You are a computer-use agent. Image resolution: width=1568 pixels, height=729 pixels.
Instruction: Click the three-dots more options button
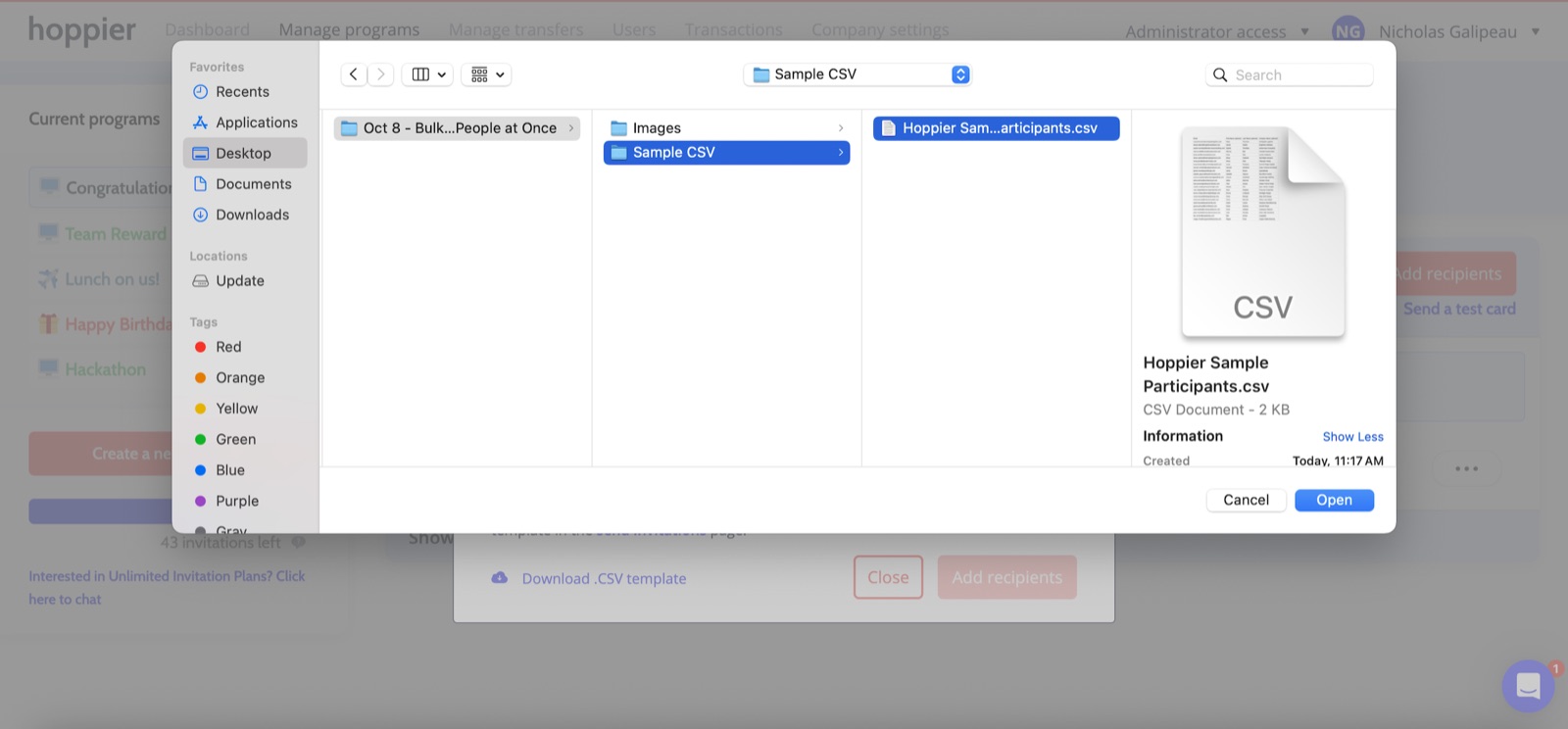click(x=1466, y=468)
